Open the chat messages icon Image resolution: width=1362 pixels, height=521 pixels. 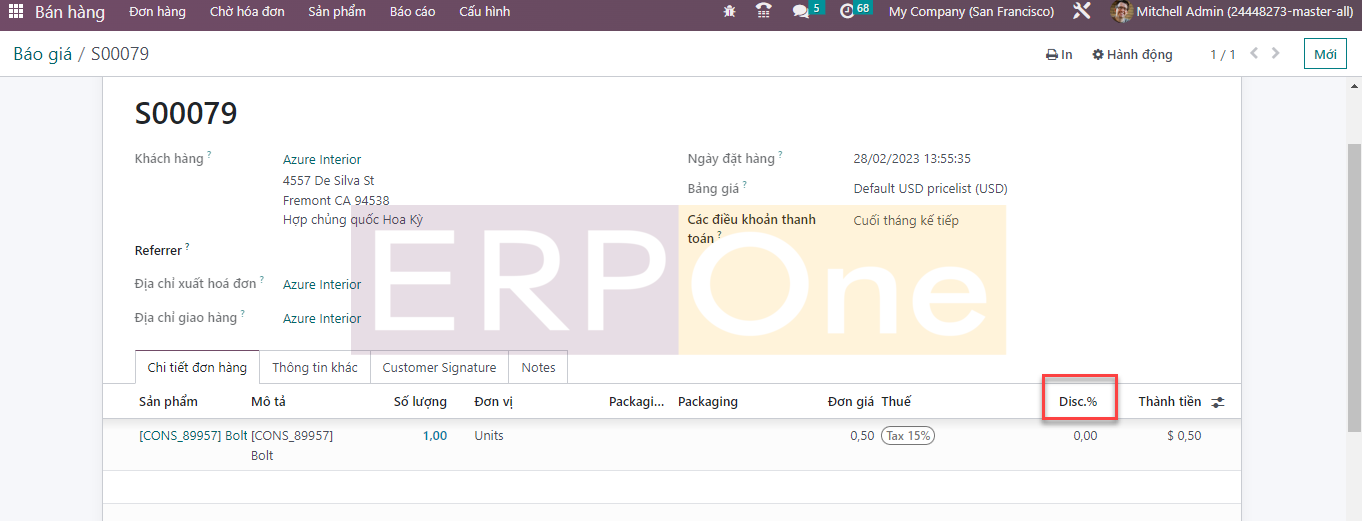click(x=801, y=12)
